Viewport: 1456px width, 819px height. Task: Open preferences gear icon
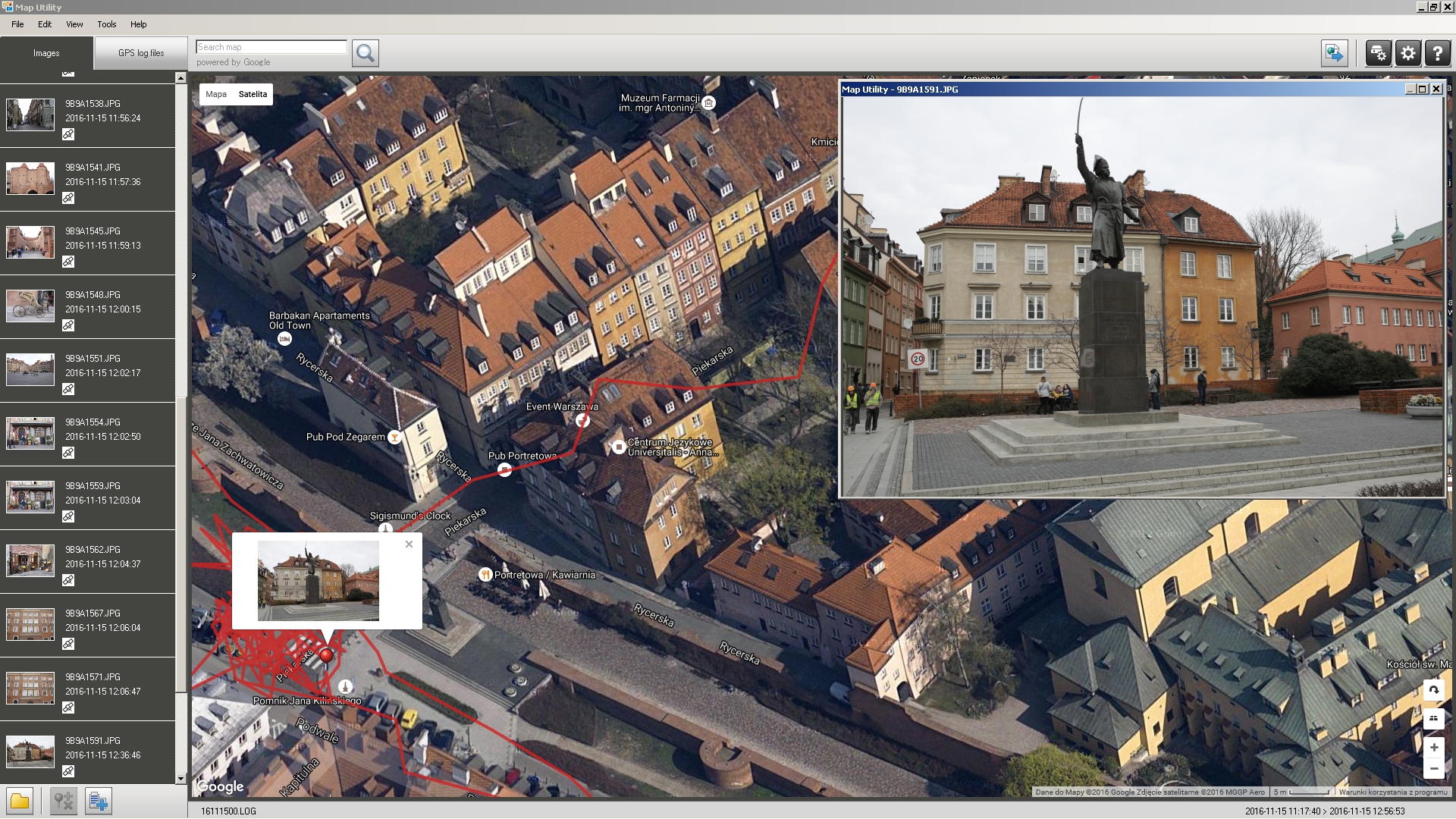[x=1408, y=53]
